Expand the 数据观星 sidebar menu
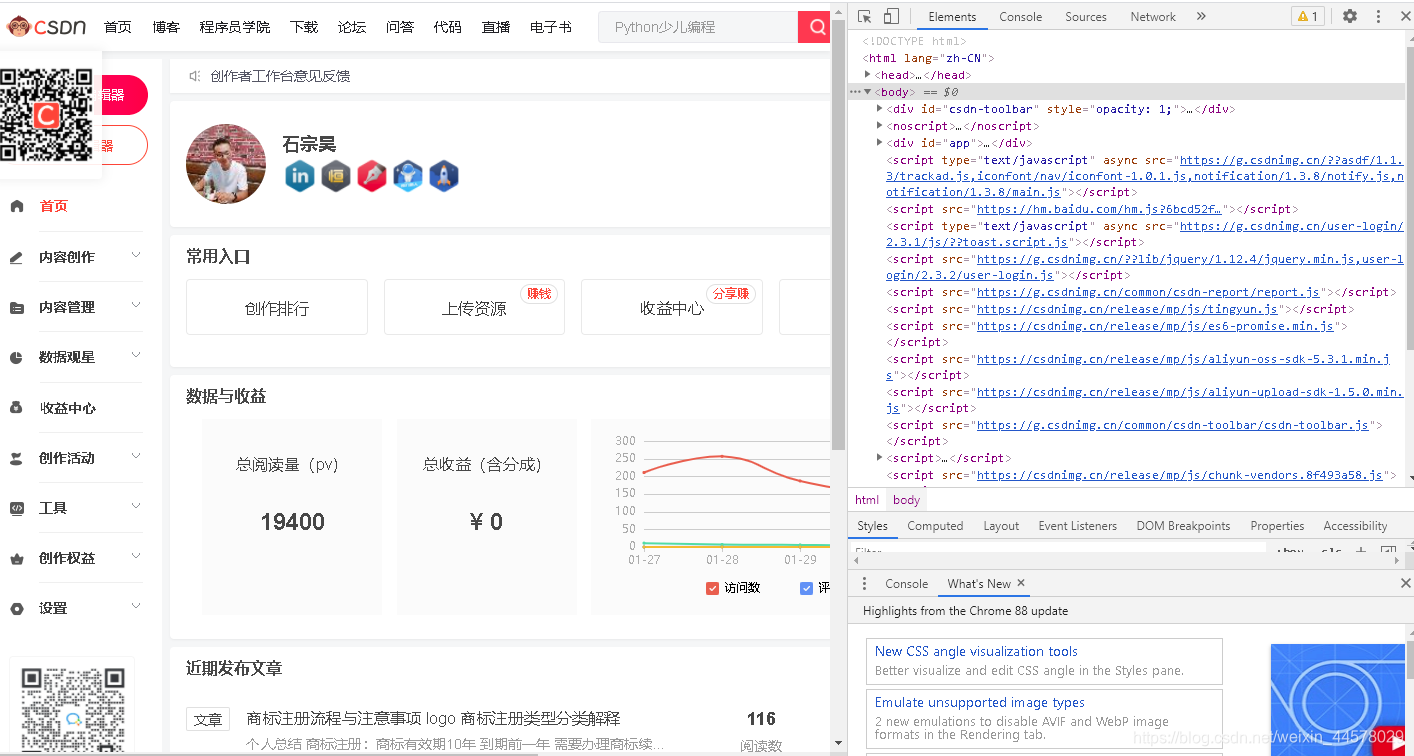This screenshot has width=1414, height=756. pos(136,356)
